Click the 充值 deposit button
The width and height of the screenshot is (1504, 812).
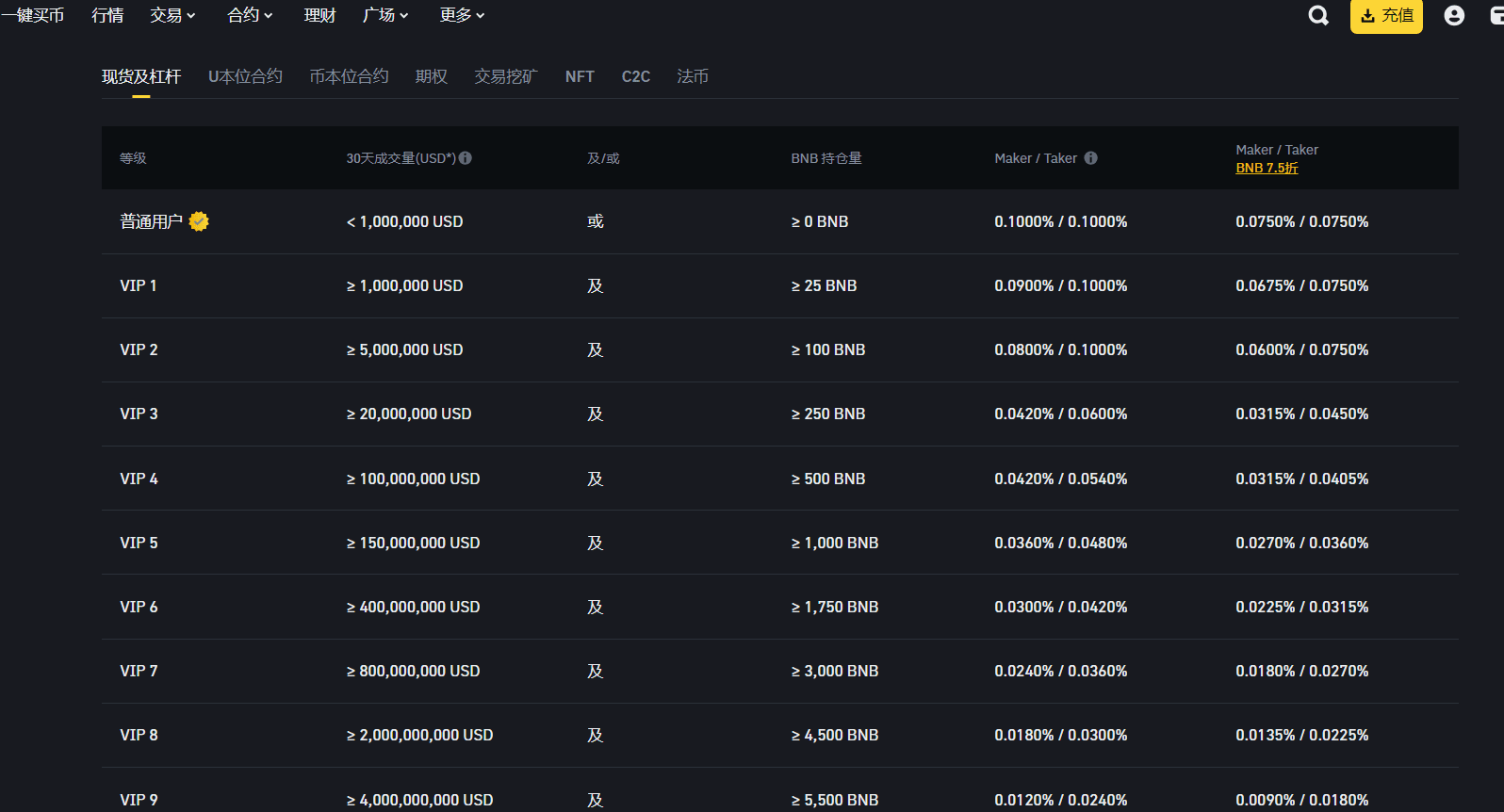1386,15
